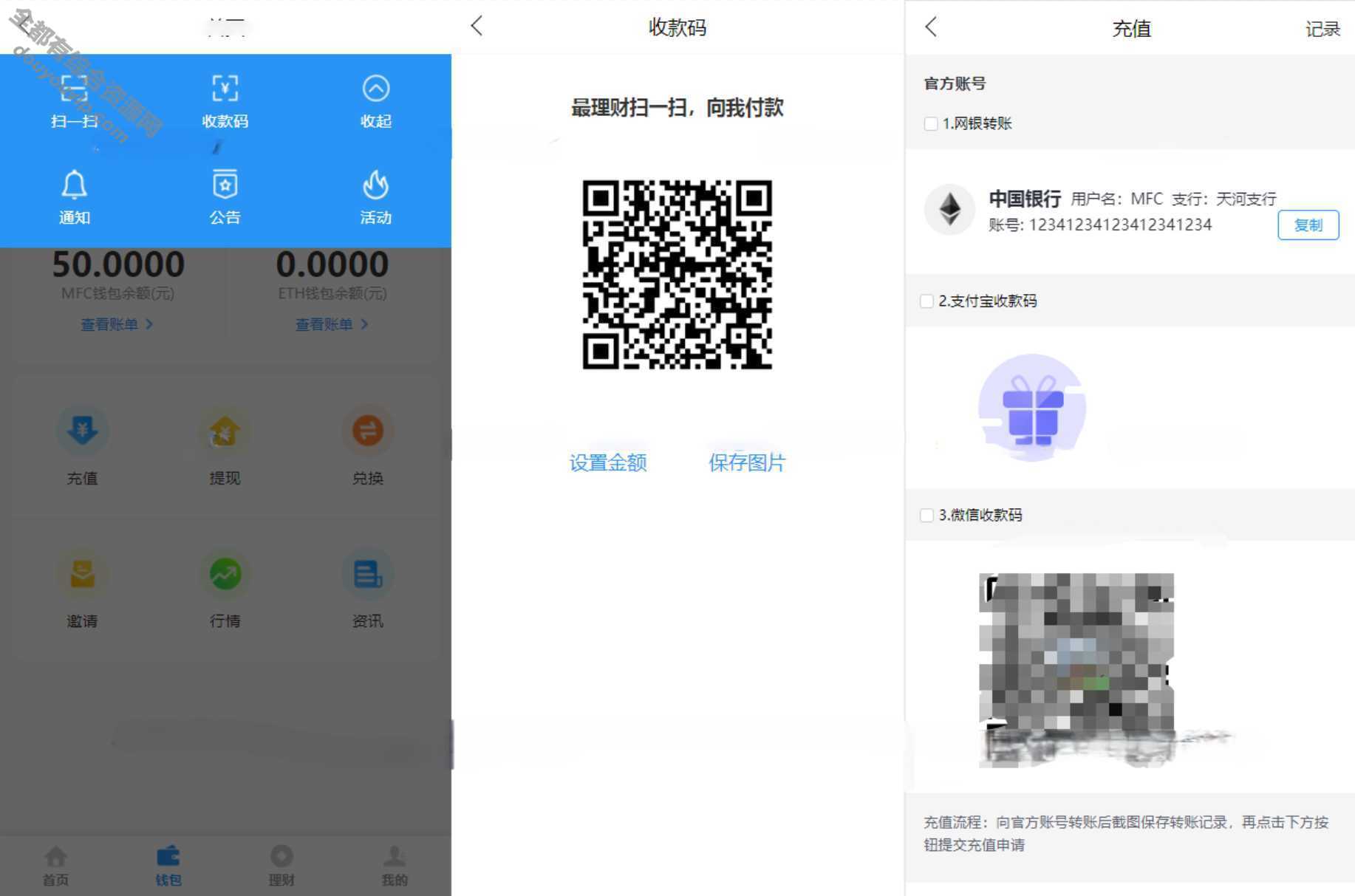Click the Ethereum logo beside 中国银行
Image resolution: width=1355 pixels, height=896 pixels.
click(x=950, y=210)
